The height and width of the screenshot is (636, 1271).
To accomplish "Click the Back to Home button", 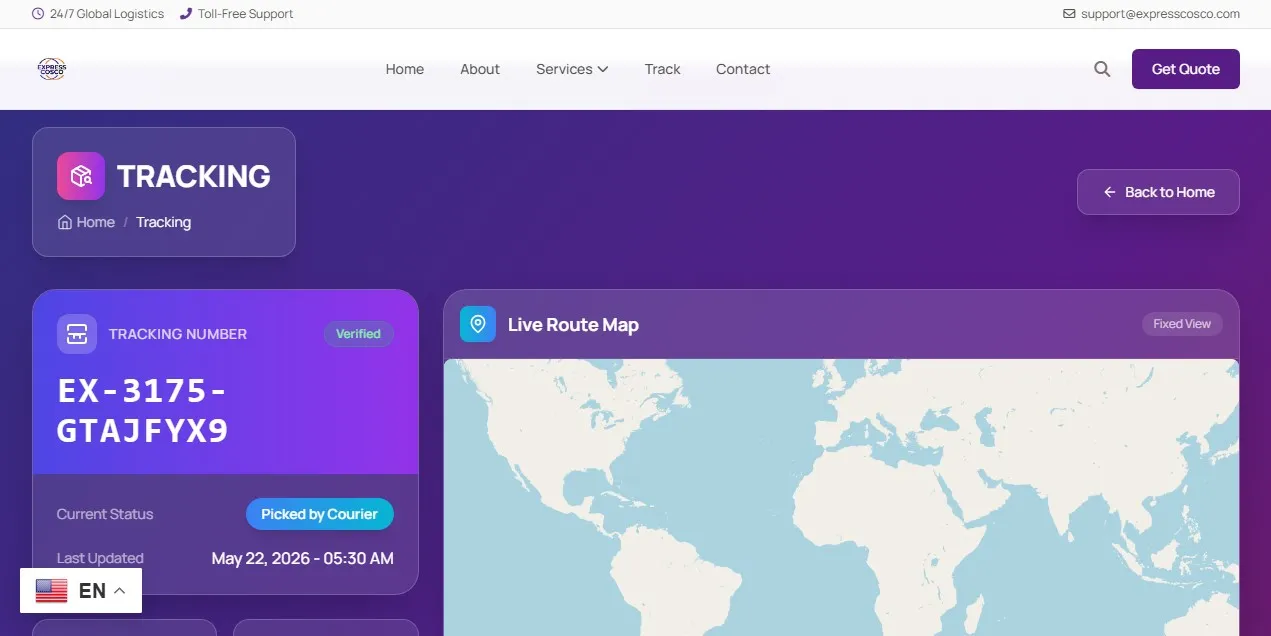I will point(1158,192).
